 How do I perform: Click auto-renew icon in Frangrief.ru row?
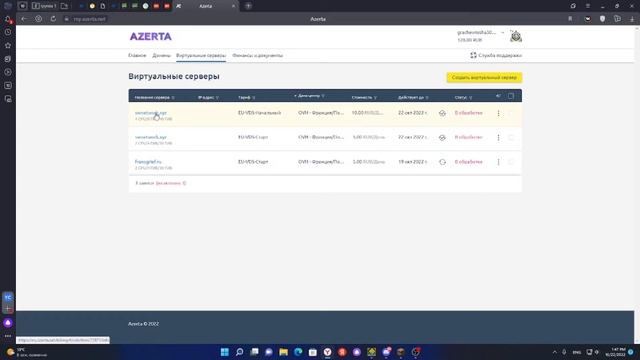tap(442, 162)
